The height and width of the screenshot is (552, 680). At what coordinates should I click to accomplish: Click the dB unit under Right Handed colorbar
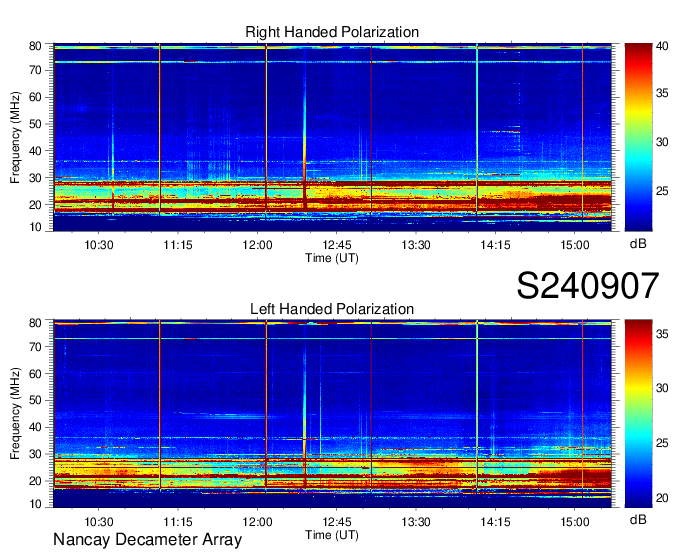coord(638,244)
